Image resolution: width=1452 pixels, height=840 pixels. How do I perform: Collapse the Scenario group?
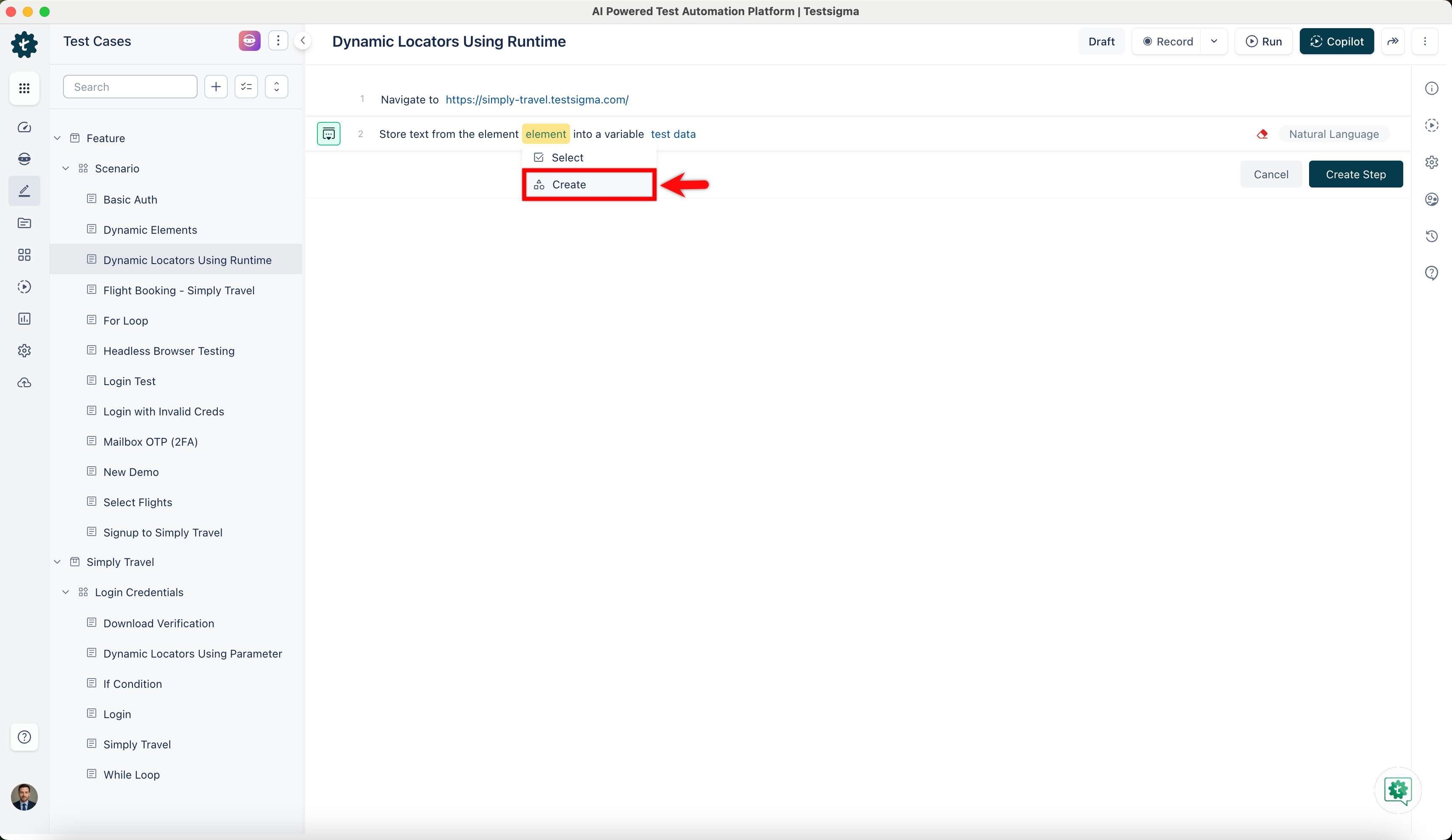(x=66, y=169)
